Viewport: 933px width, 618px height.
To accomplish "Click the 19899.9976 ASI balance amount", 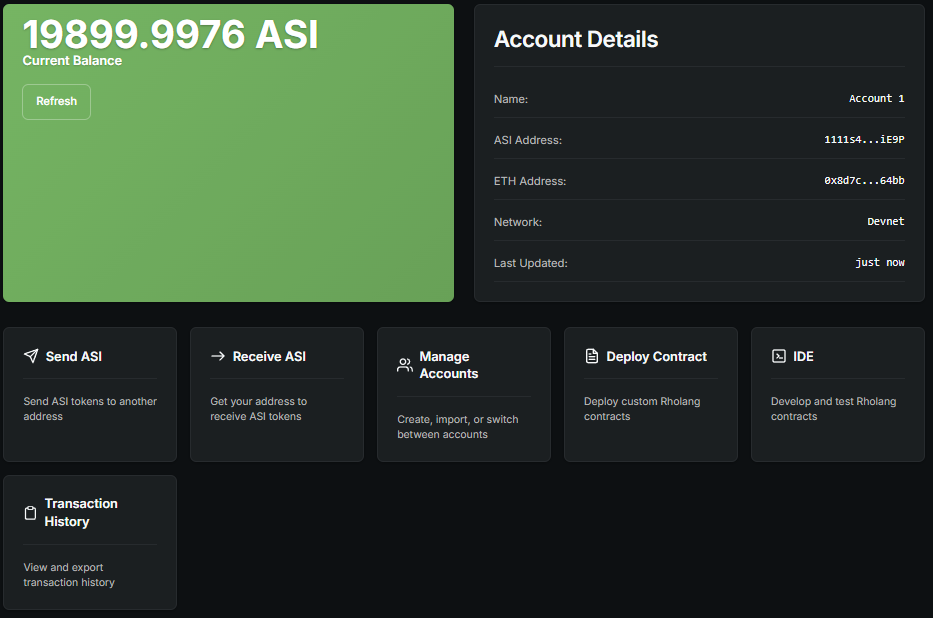I will [x=170, y=34].
